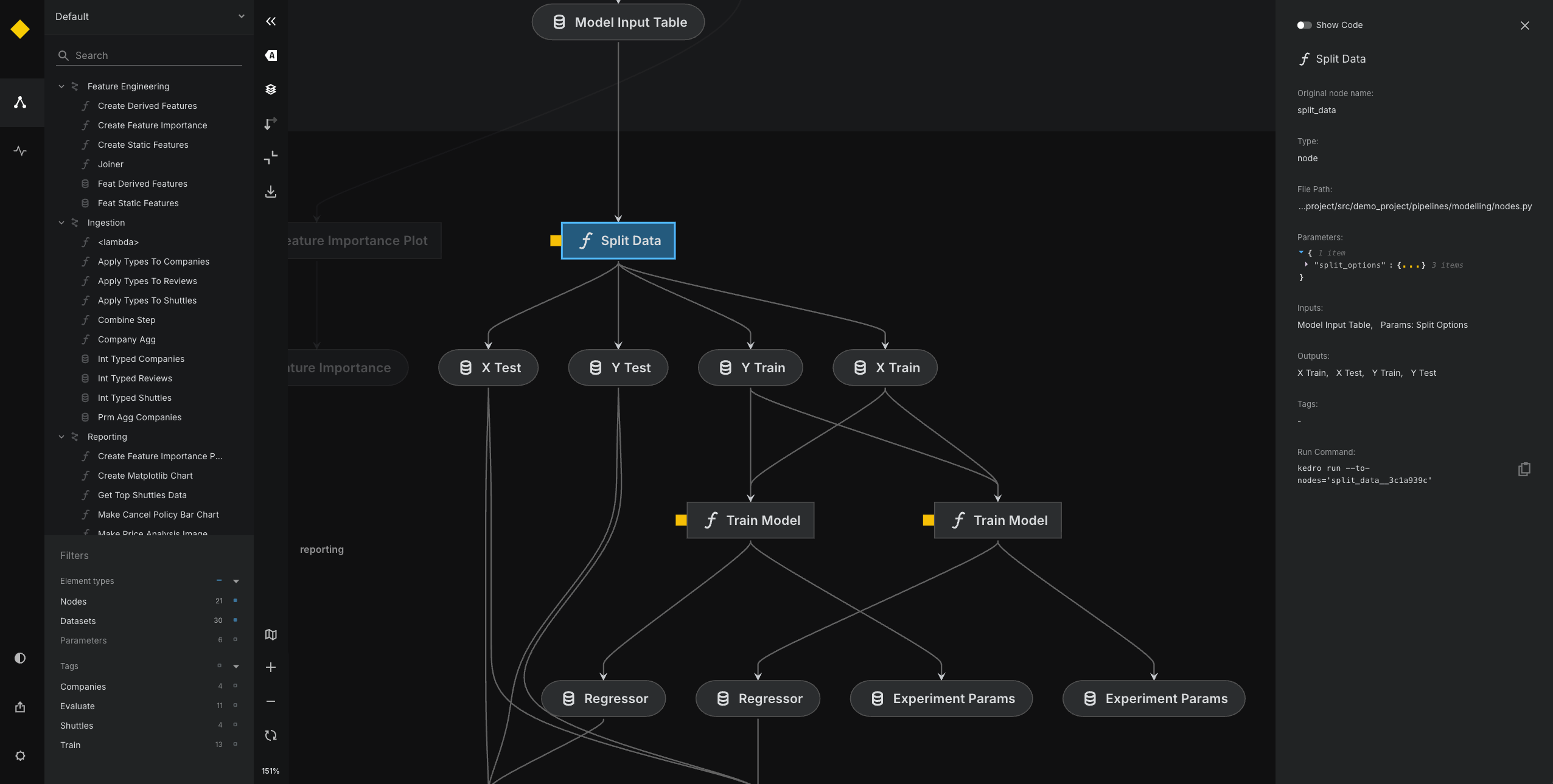Open the expand pipelines tool
Viewport: 1553px width, 784px height.
coord(271,158)
